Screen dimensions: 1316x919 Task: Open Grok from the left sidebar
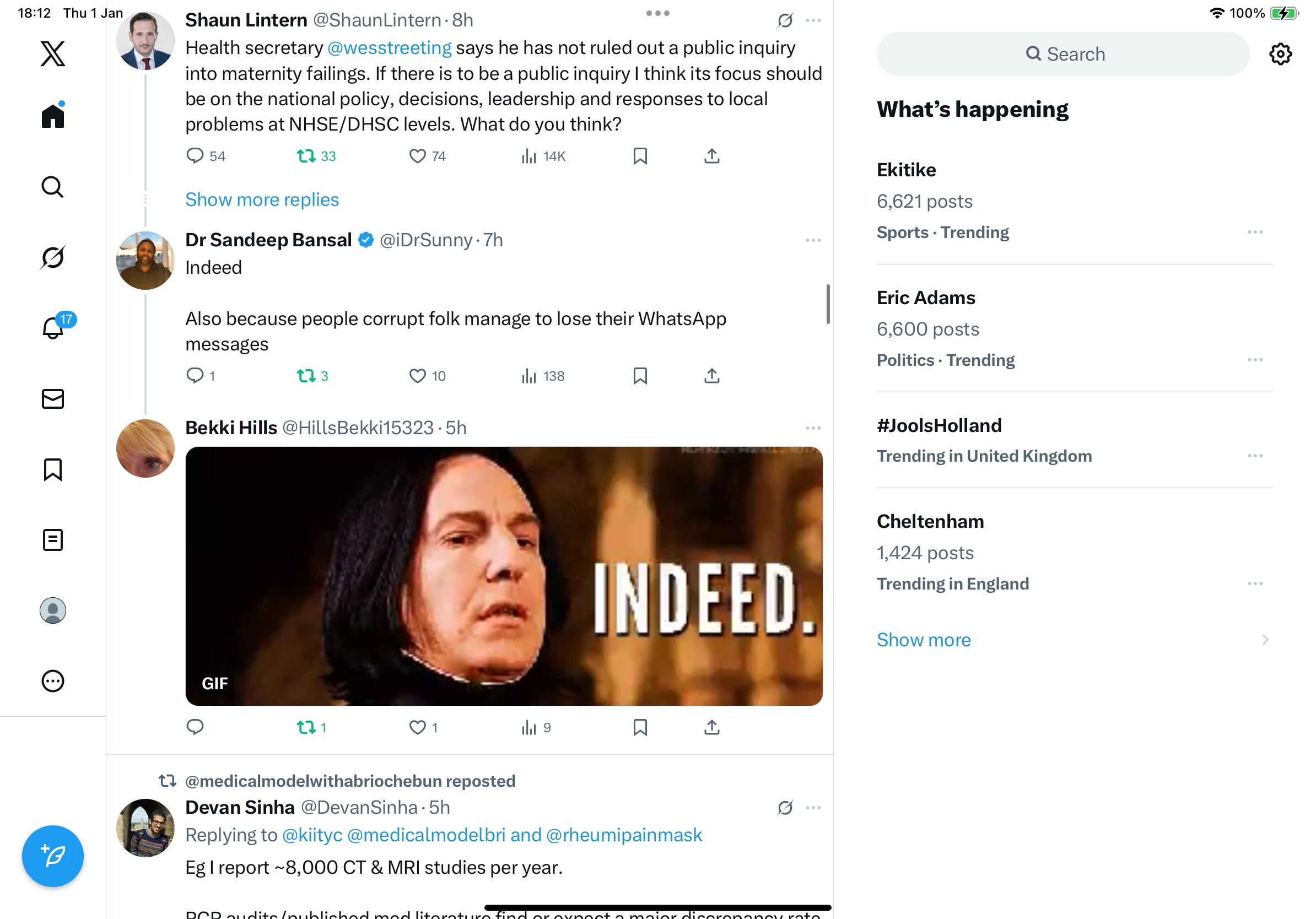click(53, 257)
